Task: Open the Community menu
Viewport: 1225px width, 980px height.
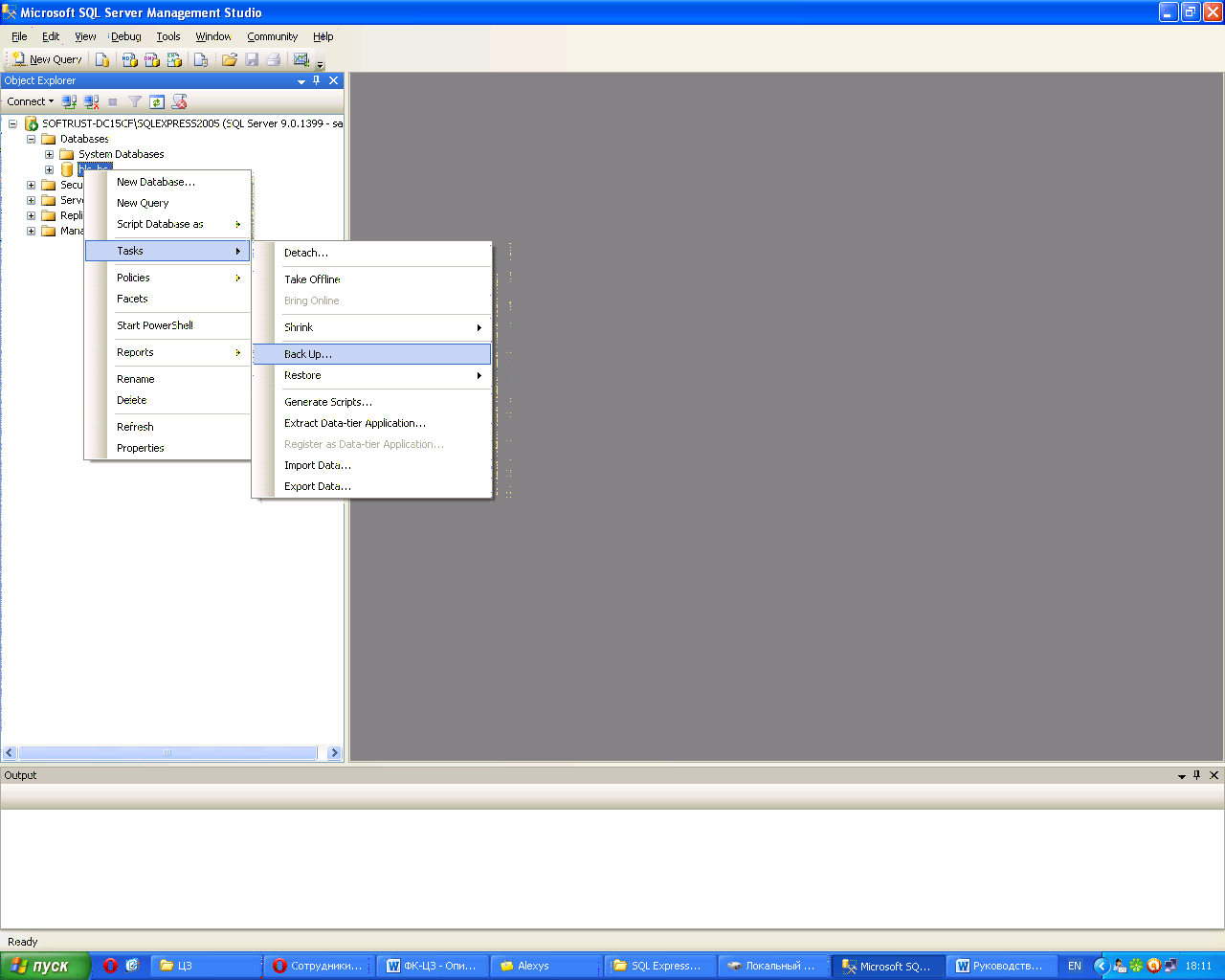Action: click(273, 36)
